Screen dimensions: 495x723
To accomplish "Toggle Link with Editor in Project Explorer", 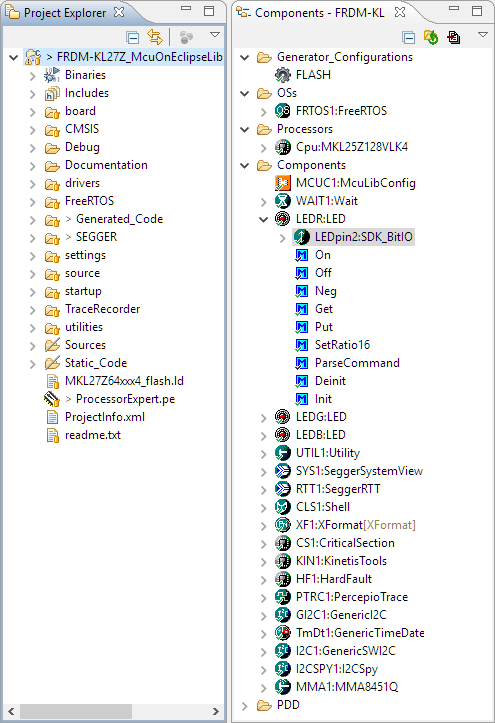I will click(x=155, y=37).
